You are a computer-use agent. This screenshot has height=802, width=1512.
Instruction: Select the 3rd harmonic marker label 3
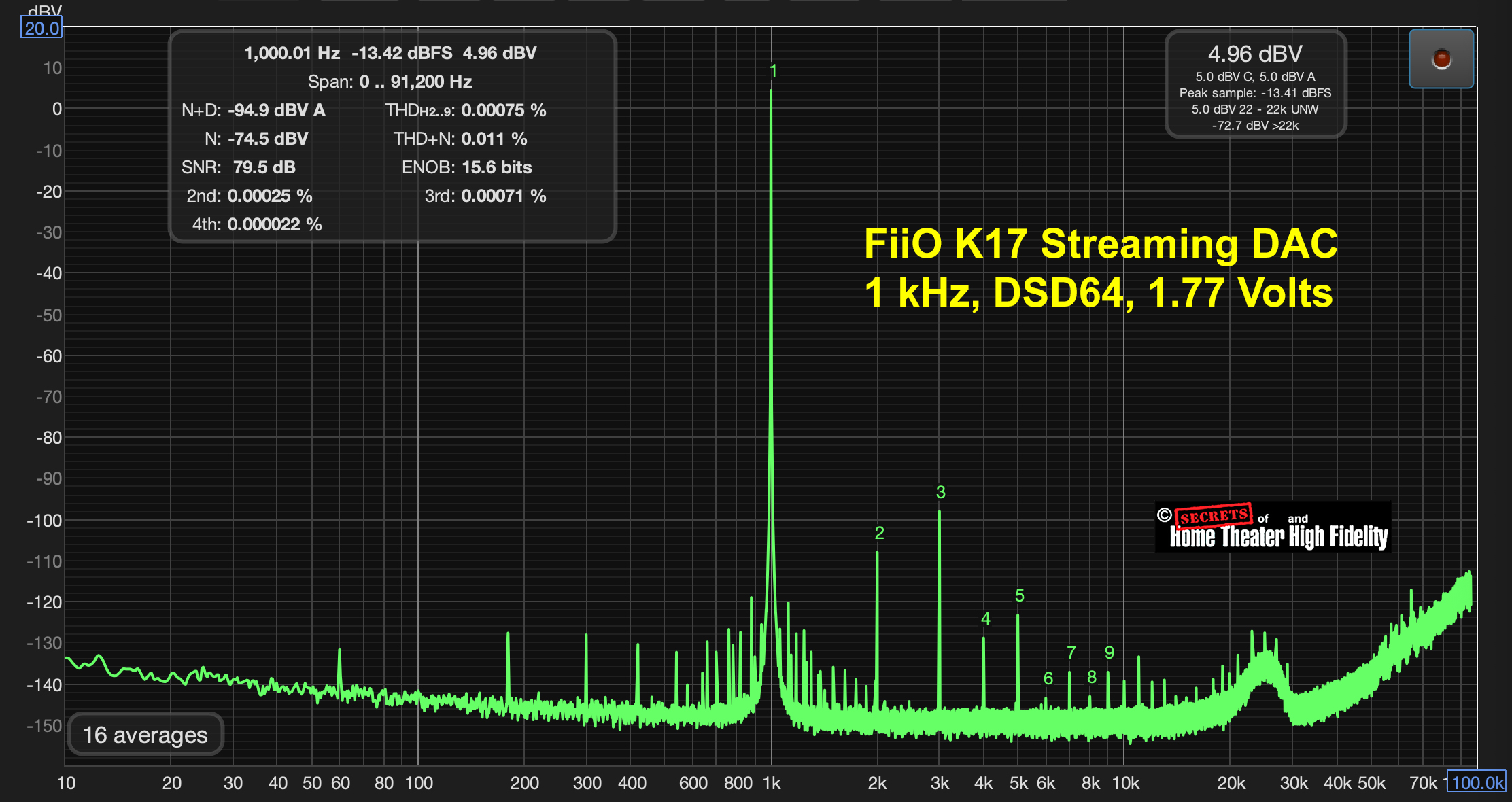point(940,492)
